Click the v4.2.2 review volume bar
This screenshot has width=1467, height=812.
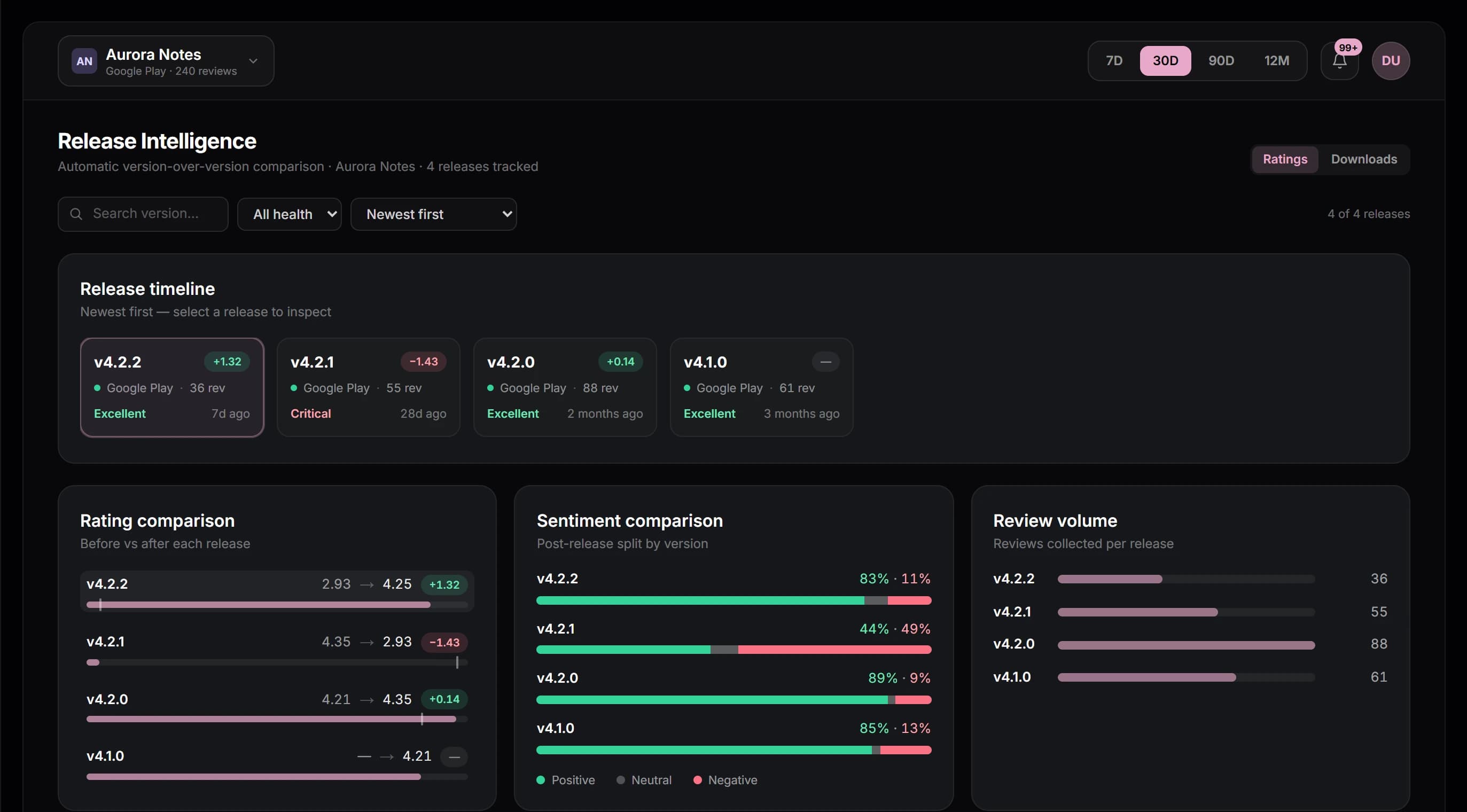1186,579
